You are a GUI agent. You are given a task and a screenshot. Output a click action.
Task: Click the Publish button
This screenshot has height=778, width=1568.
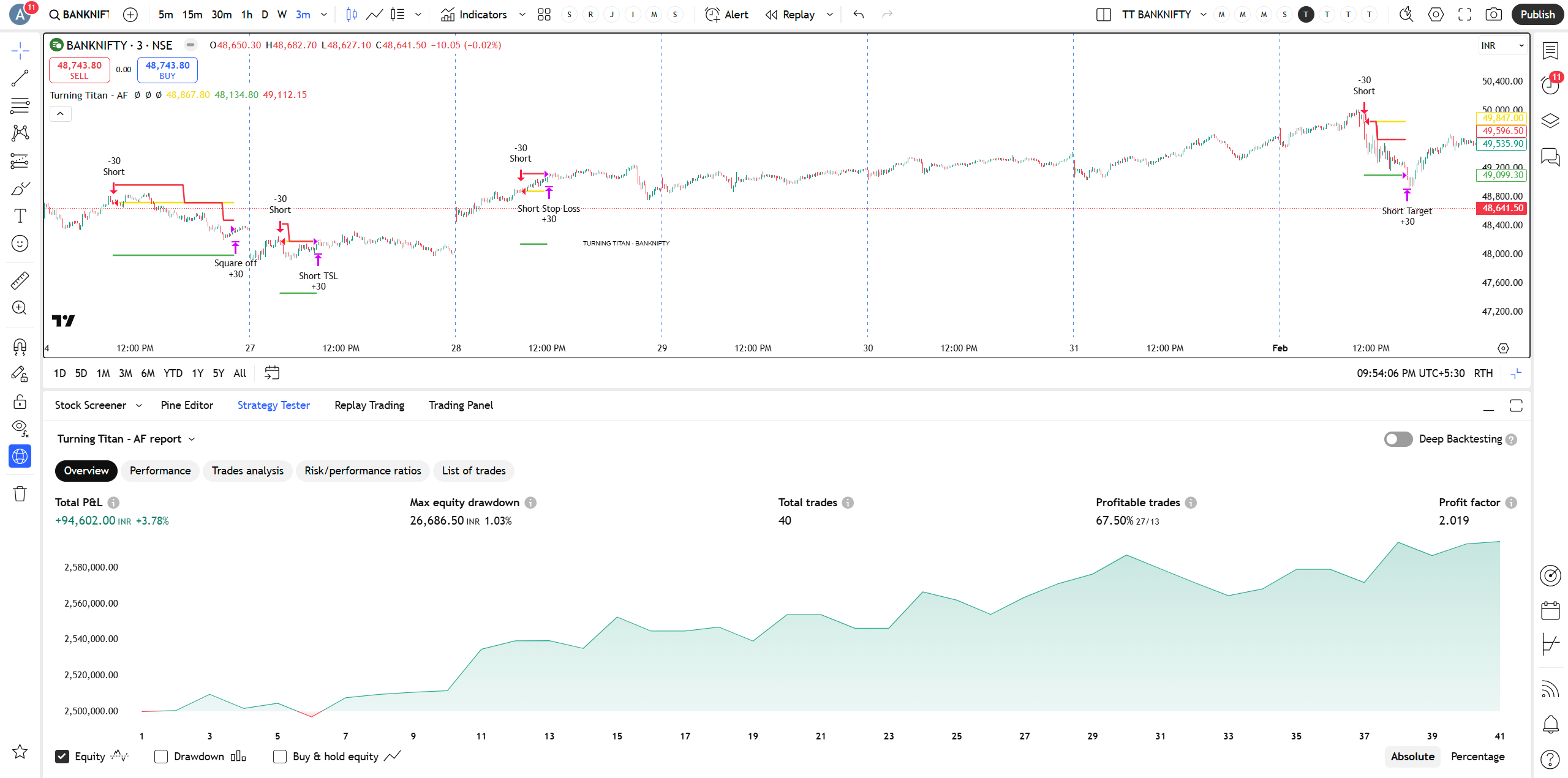[x=1537, y=15]
